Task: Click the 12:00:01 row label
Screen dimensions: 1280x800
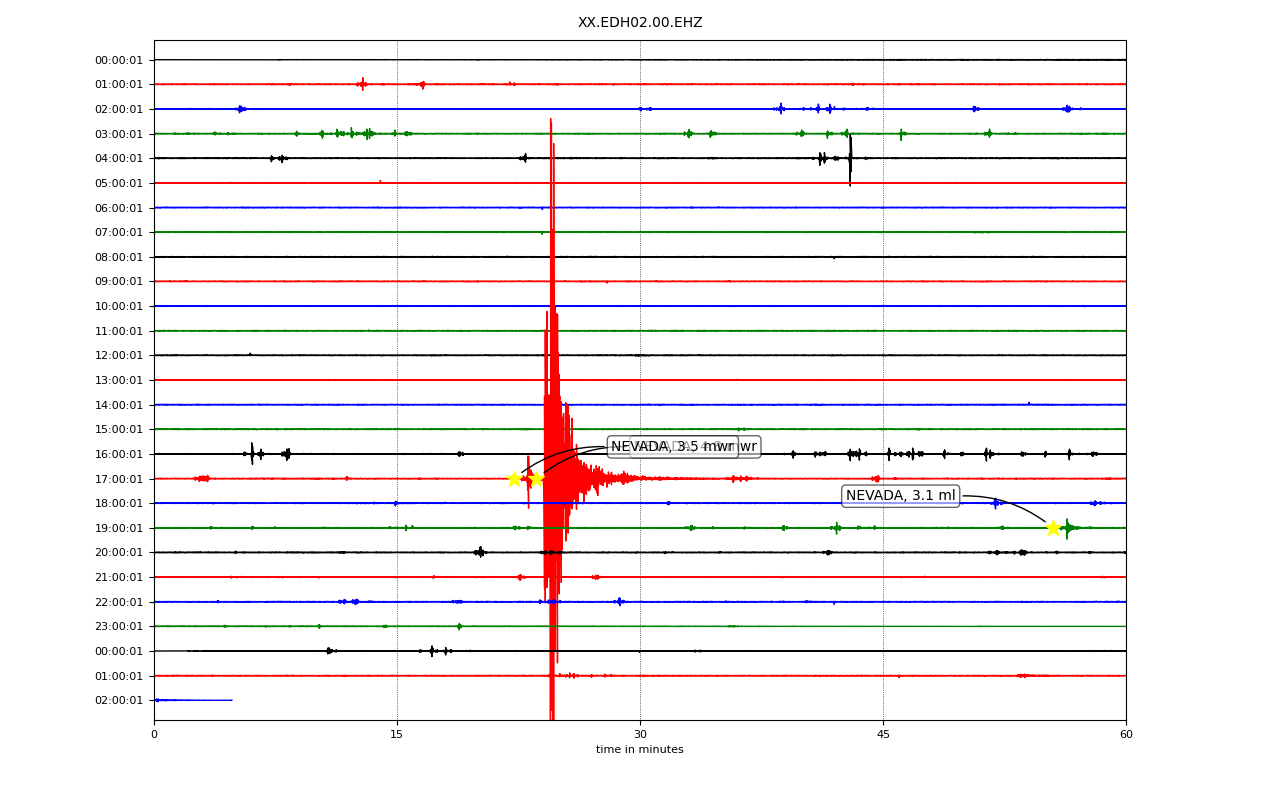Action: 119,355
